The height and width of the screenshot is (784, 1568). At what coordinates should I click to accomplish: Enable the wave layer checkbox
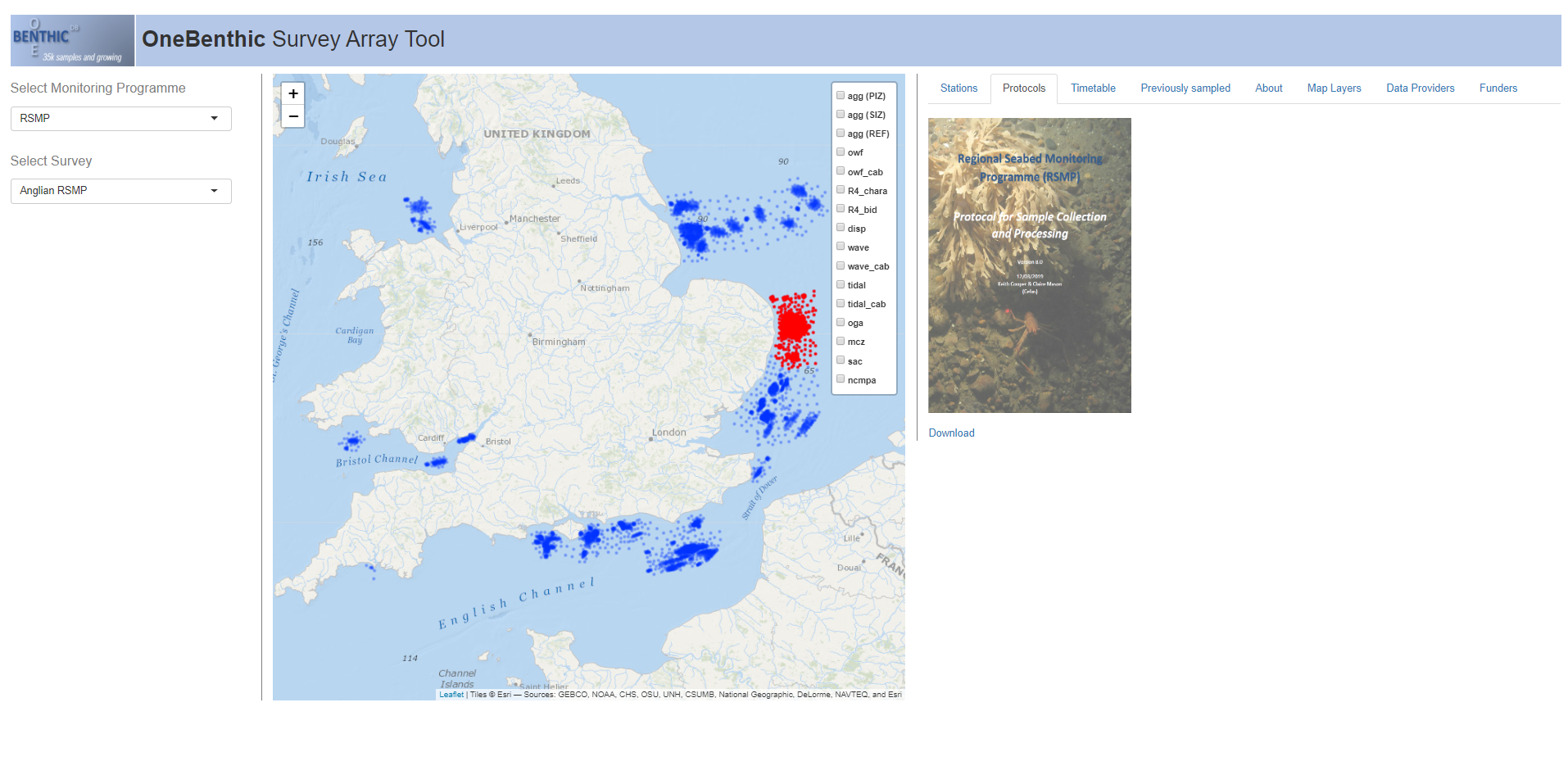tap(841, 247)
